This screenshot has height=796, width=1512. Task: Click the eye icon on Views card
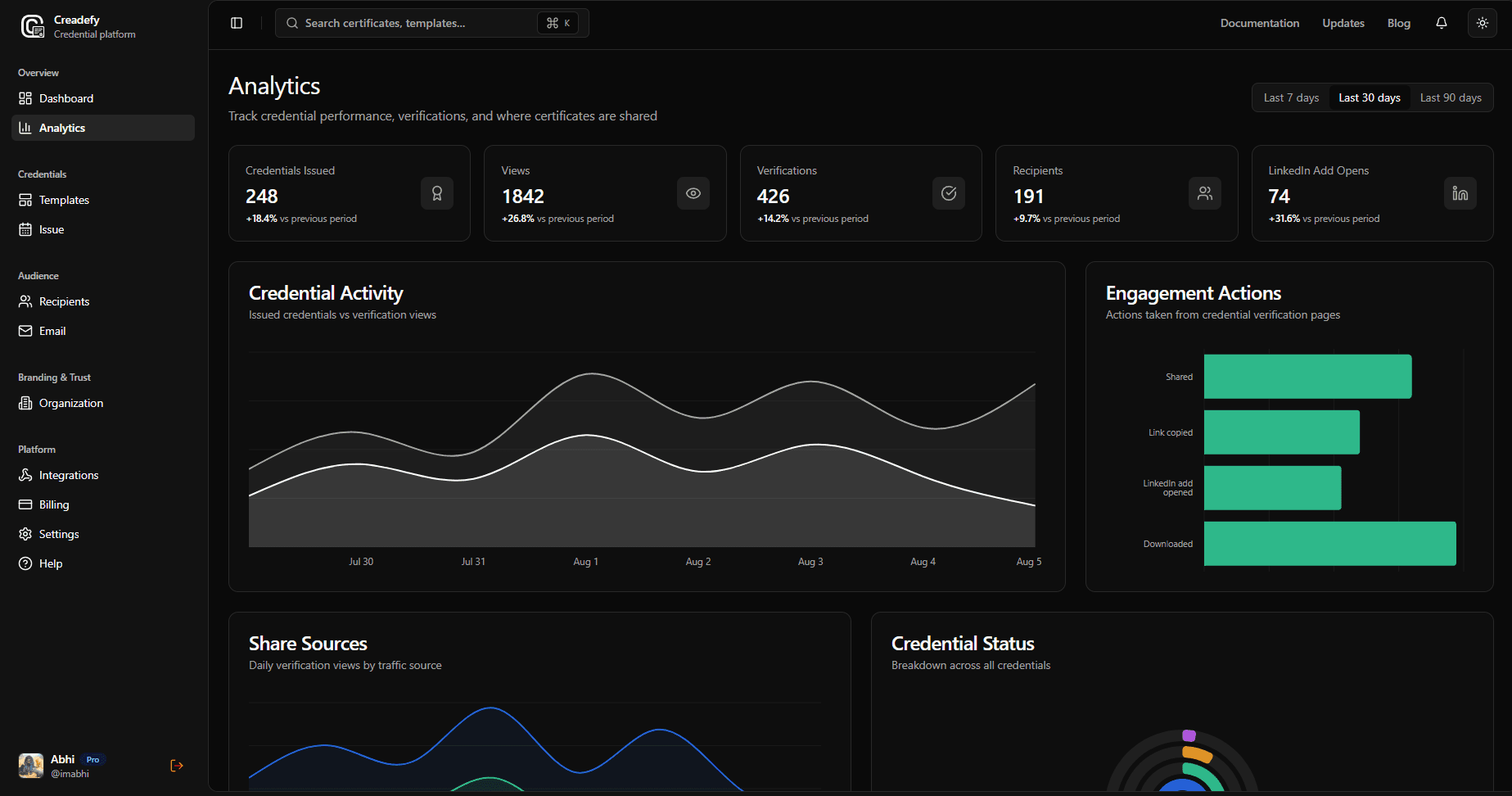pyautogui.click(x=693, y=193)
